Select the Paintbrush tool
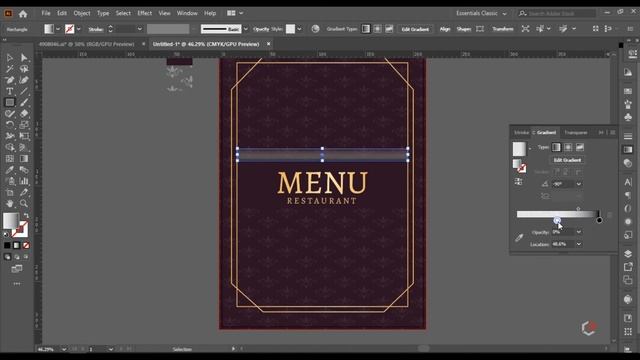 click(x=24, y=102)
